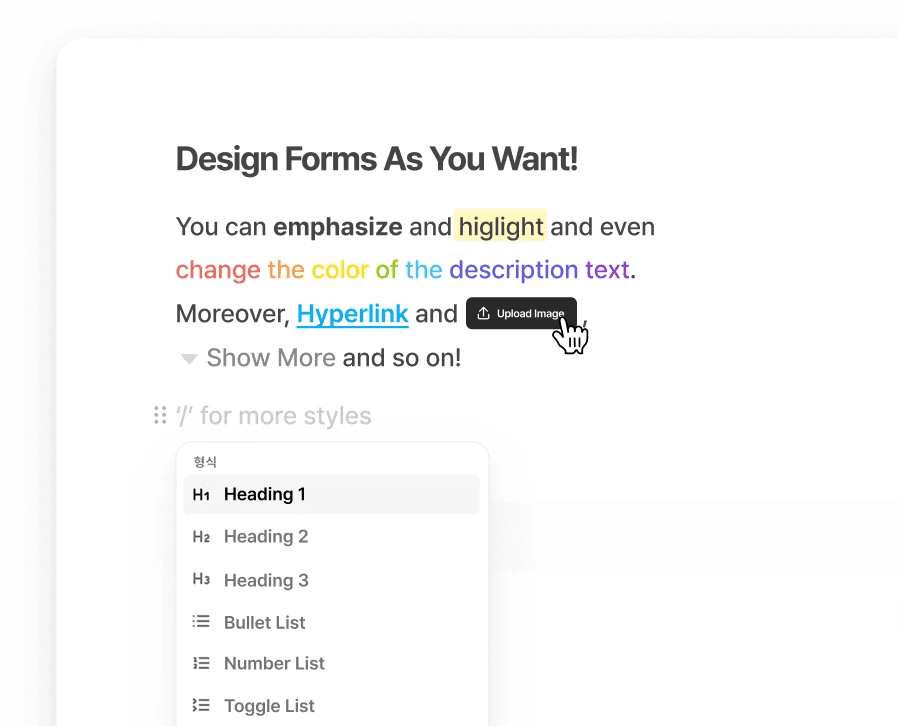Click the Show More toggle text

(x=271, y=358)
